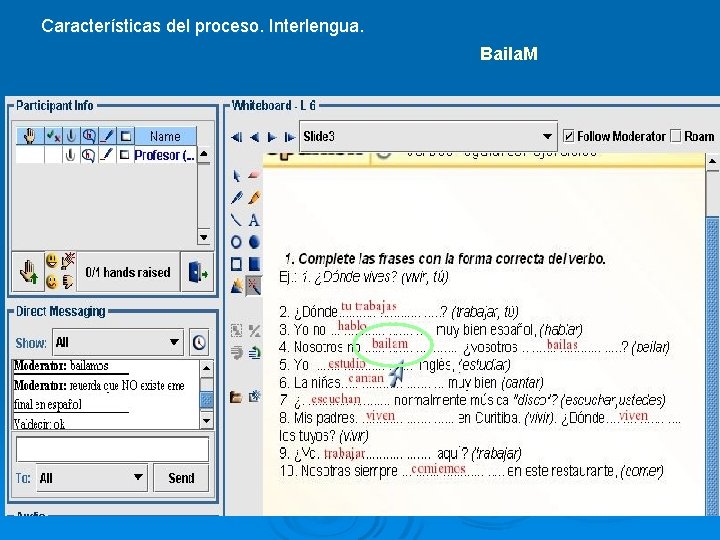Open the message timestamp clock icon
This screenshot has width=720, height=540.
point(199,343)
